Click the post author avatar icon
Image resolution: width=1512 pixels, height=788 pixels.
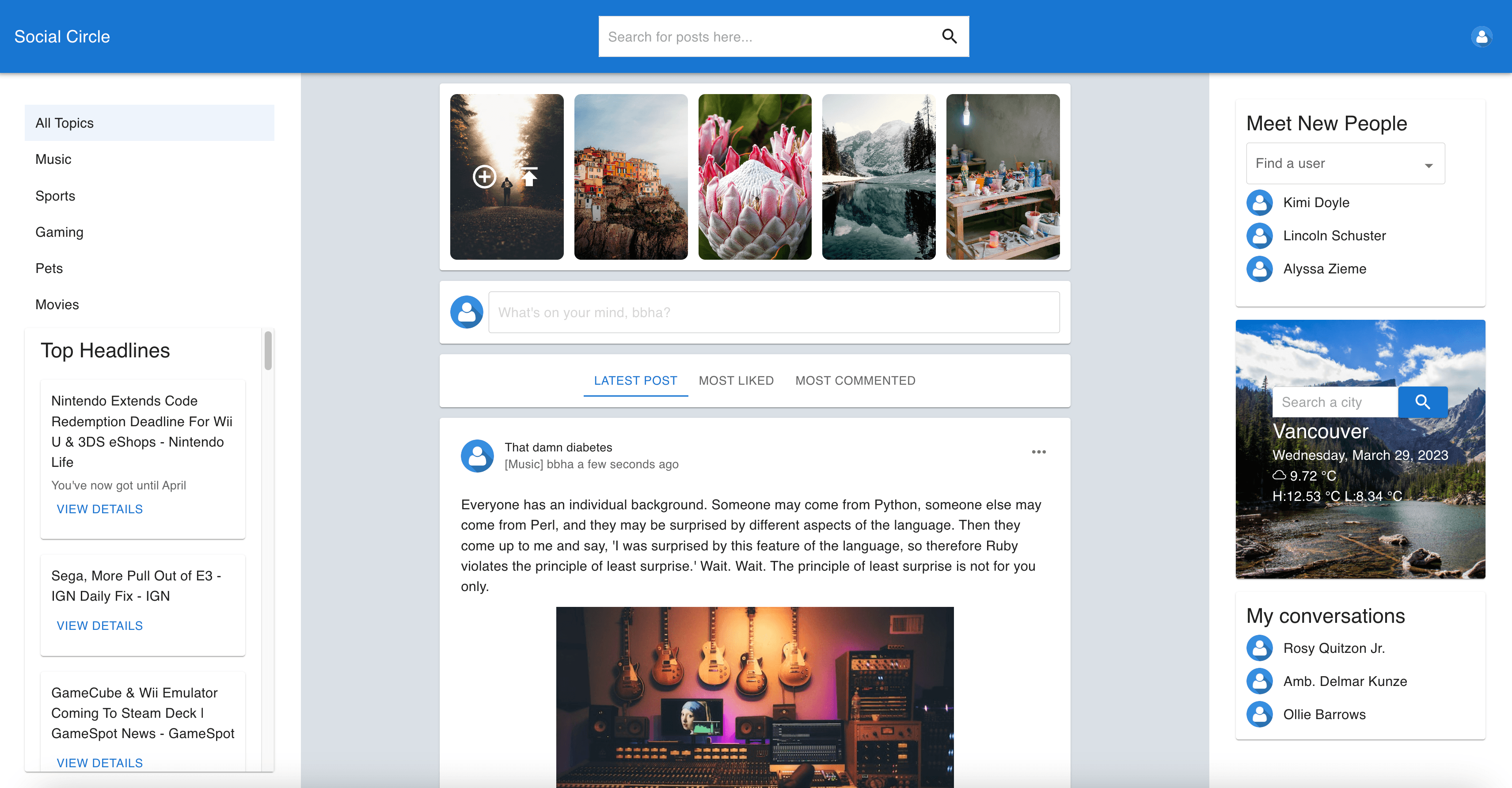pyautogui.click(x=477, y=456)
